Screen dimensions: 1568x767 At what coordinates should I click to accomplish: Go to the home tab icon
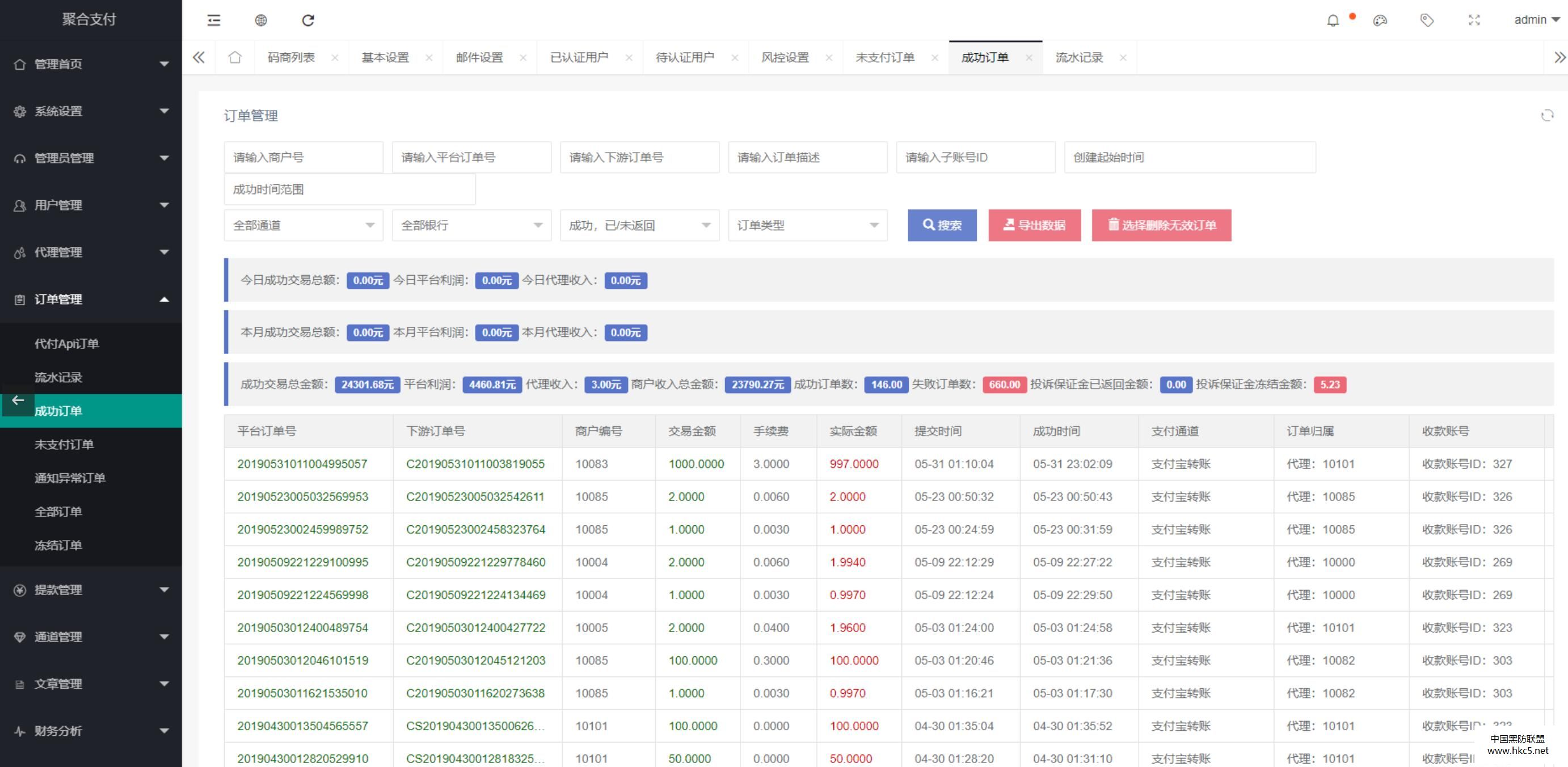[235, 57]
